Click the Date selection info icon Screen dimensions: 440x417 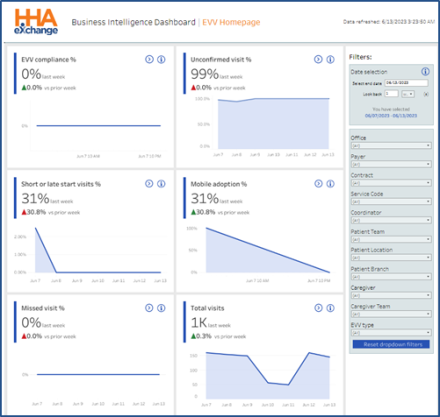pos(425,71)
